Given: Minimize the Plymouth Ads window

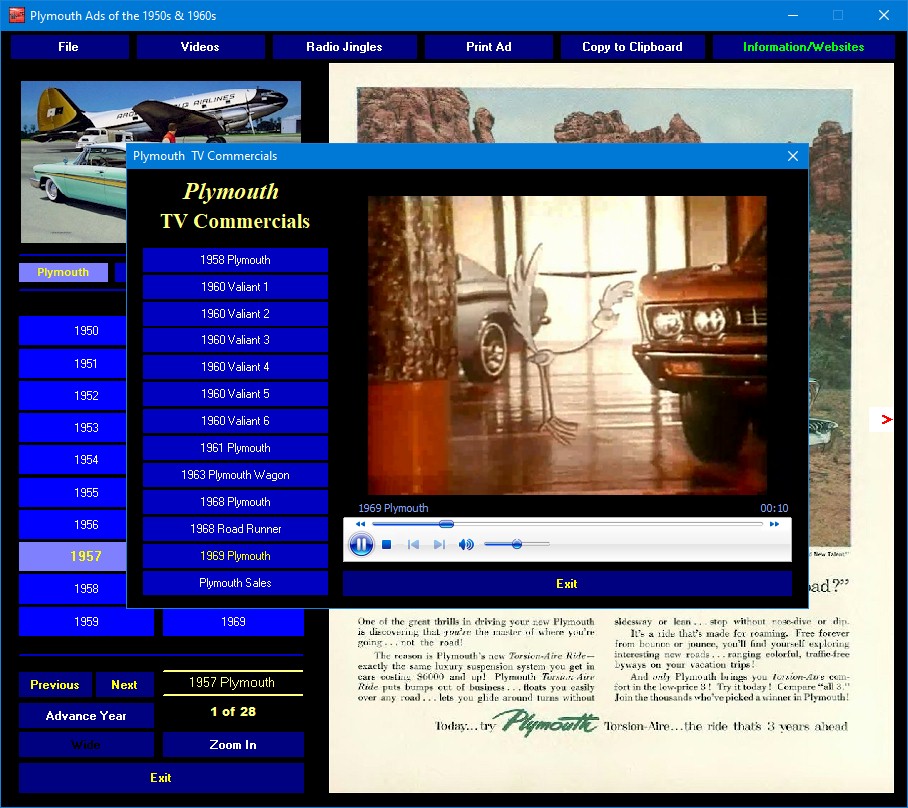Looking at the screenshot, I should click(x=793, y=16).
